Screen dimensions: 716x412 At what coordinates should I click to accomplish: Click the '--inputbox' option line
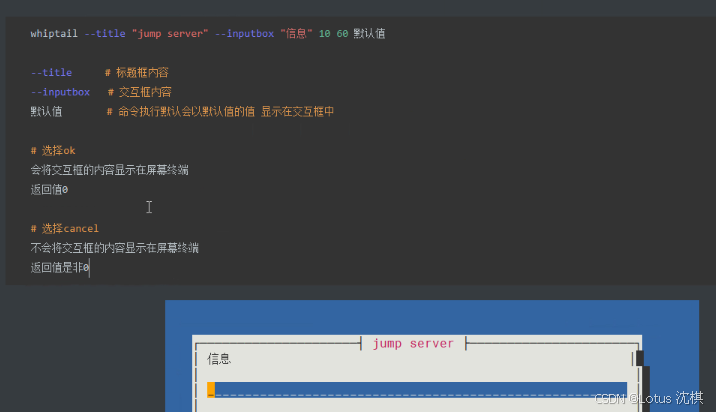101,92
